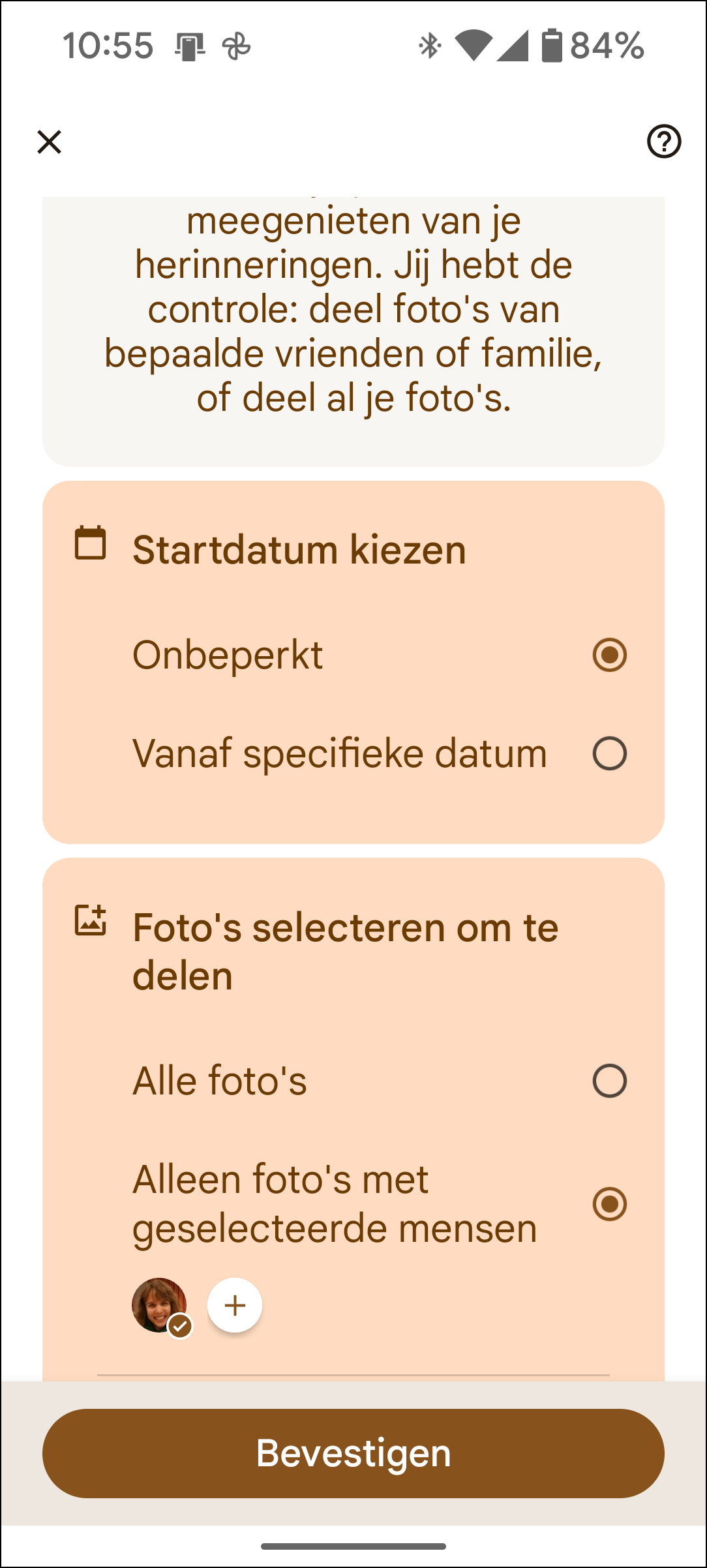Select Alle foto's option

point(609,1081)
